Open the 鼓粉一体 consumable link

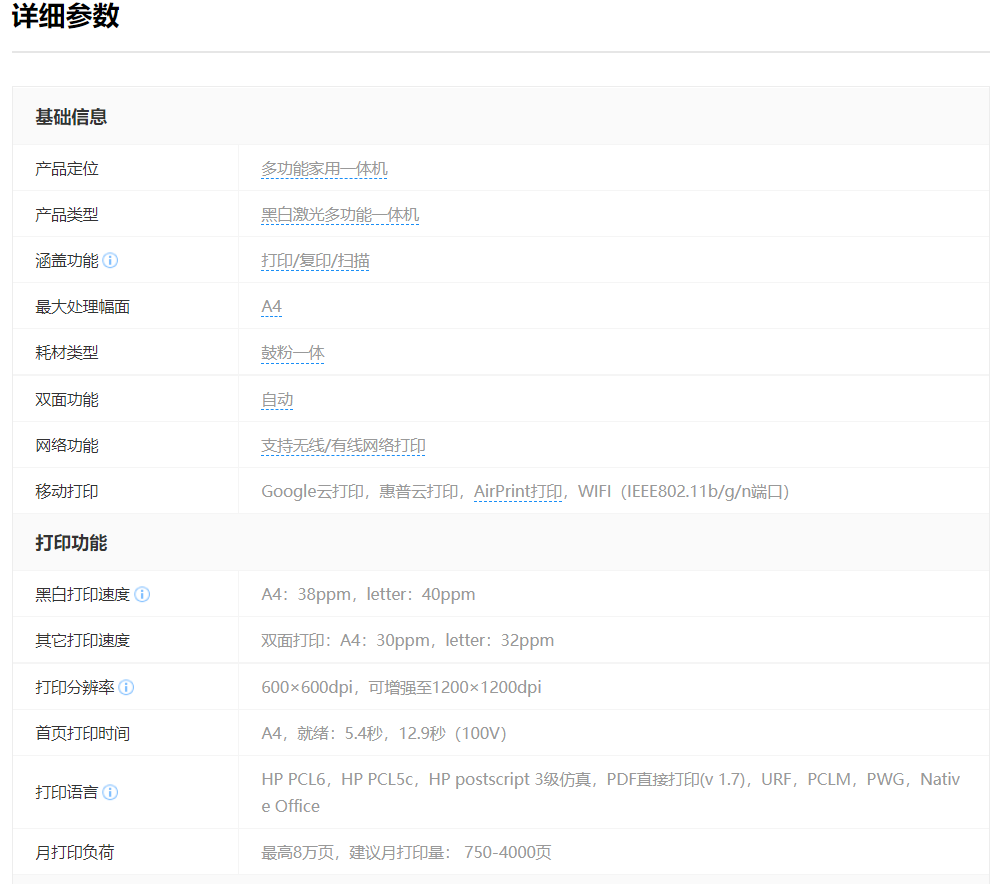[292, 353]
